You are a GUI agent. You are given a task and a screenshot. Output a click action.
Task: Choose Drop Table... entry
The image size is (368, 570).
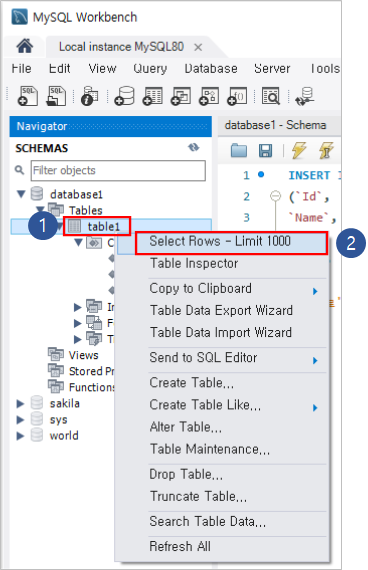click(x=186, y=474)
